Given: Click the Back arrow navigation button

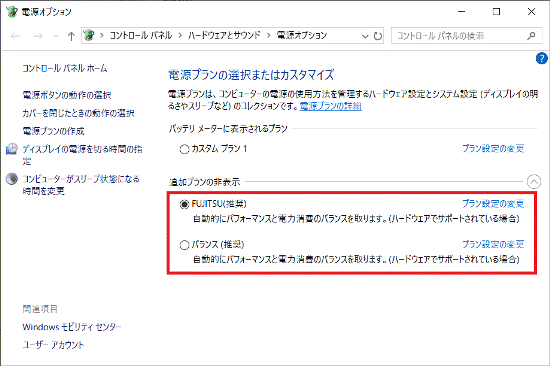Looking at the screenshot, I should (x=15, y=36).
